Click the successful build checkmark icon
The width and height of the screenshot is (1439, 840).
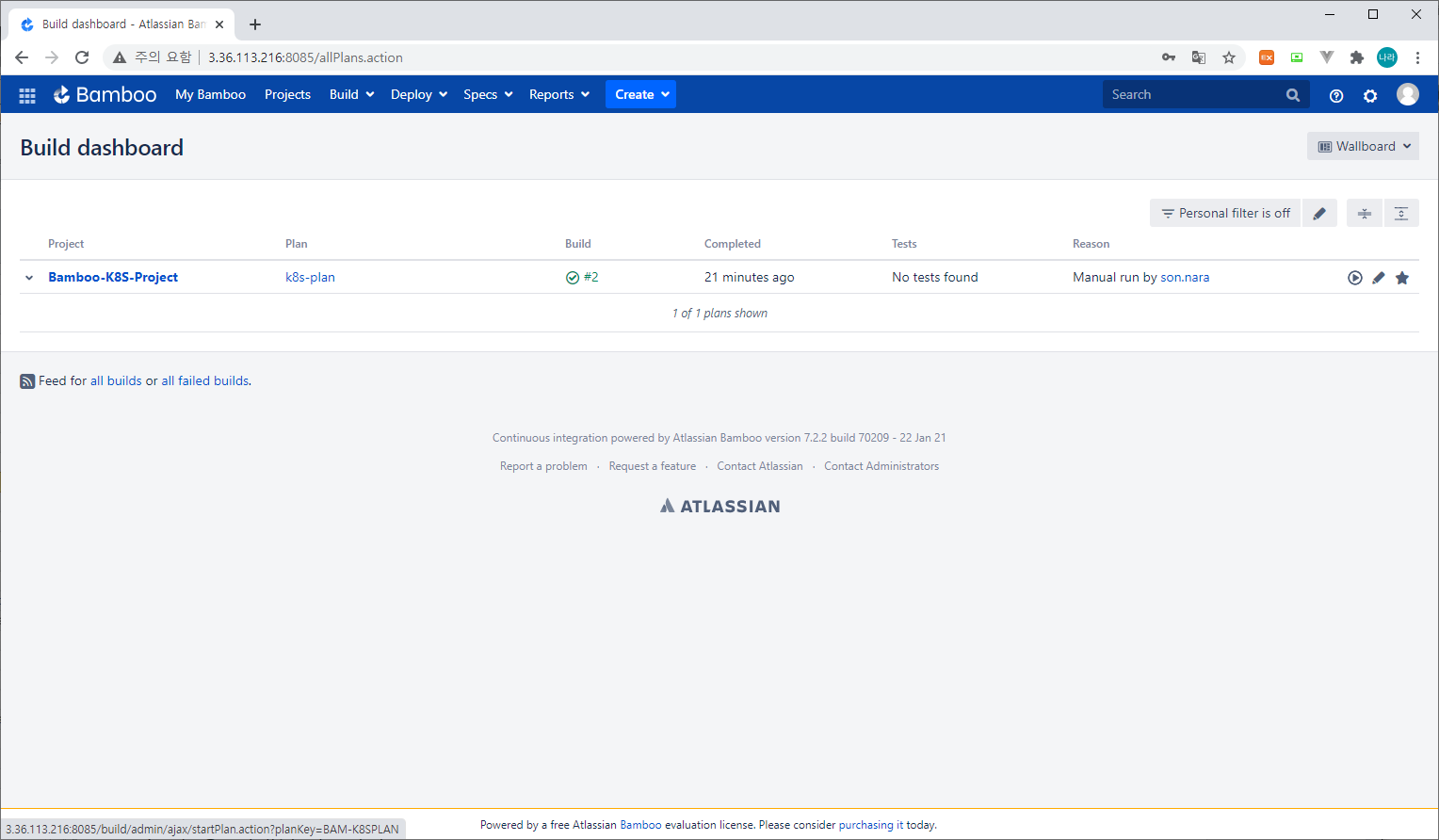pos(573,278)
